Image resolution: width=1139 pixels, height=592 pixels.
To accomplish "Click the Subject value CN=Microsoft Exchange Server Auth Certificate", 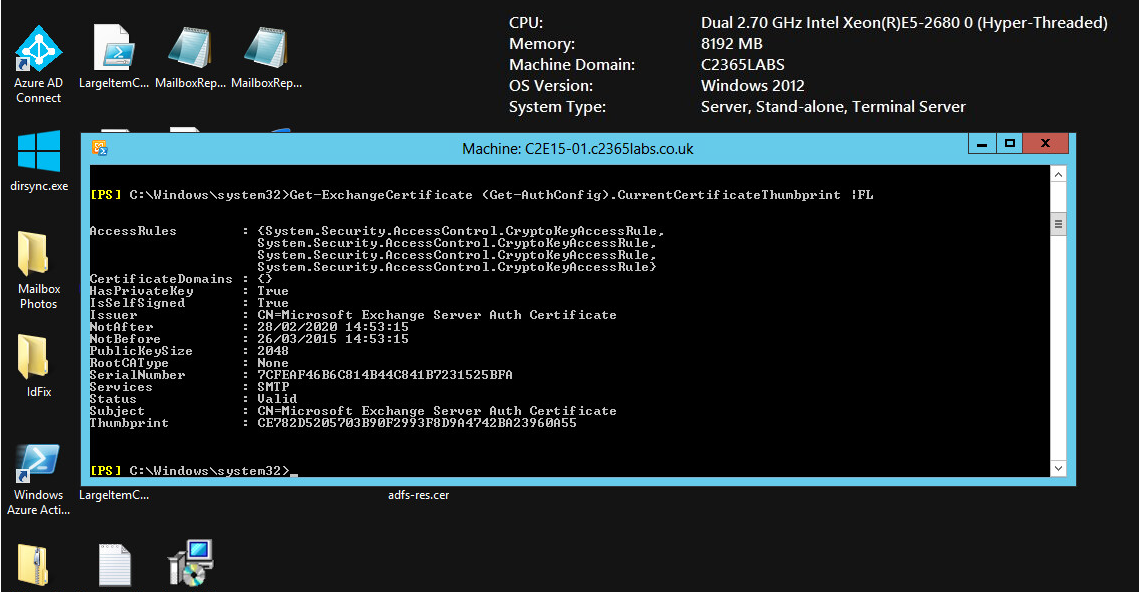I will [437, 410].
